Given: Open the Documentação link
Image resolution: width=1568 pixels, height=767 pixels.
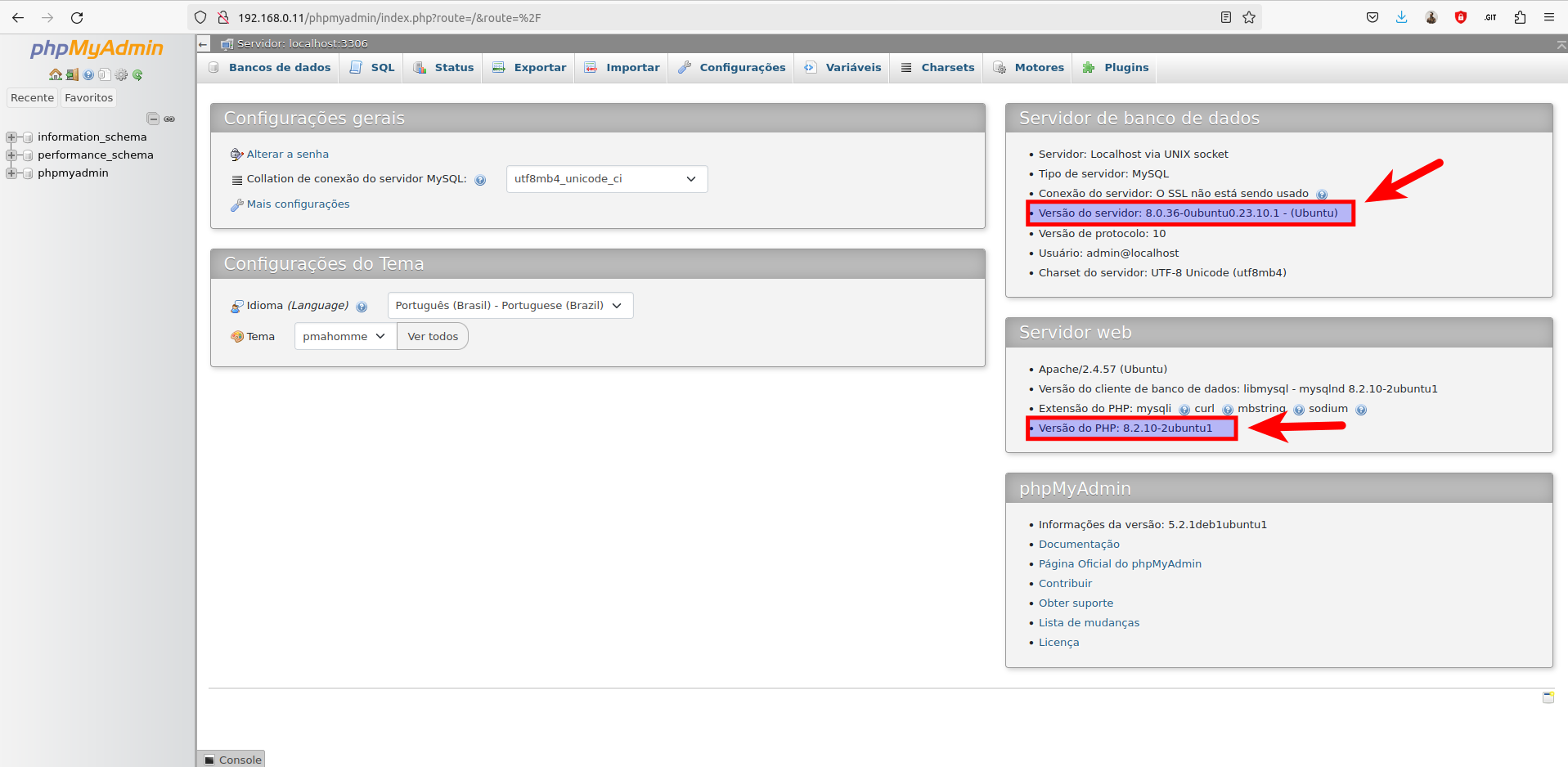Looking at the screenshot, I should tap(1079, 545).
